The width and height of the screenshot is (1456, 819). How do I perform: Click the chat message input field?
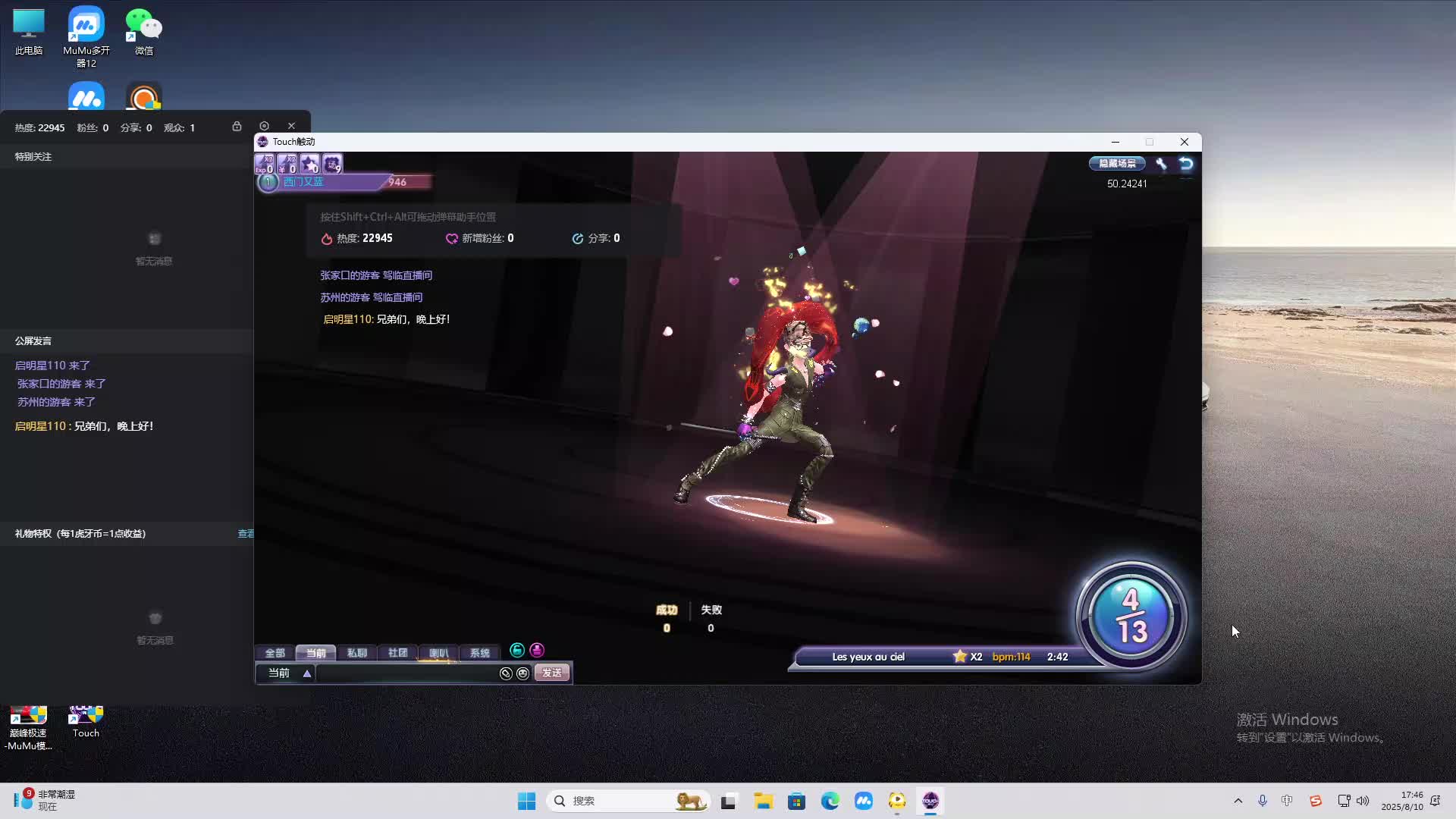coord(406,673)
